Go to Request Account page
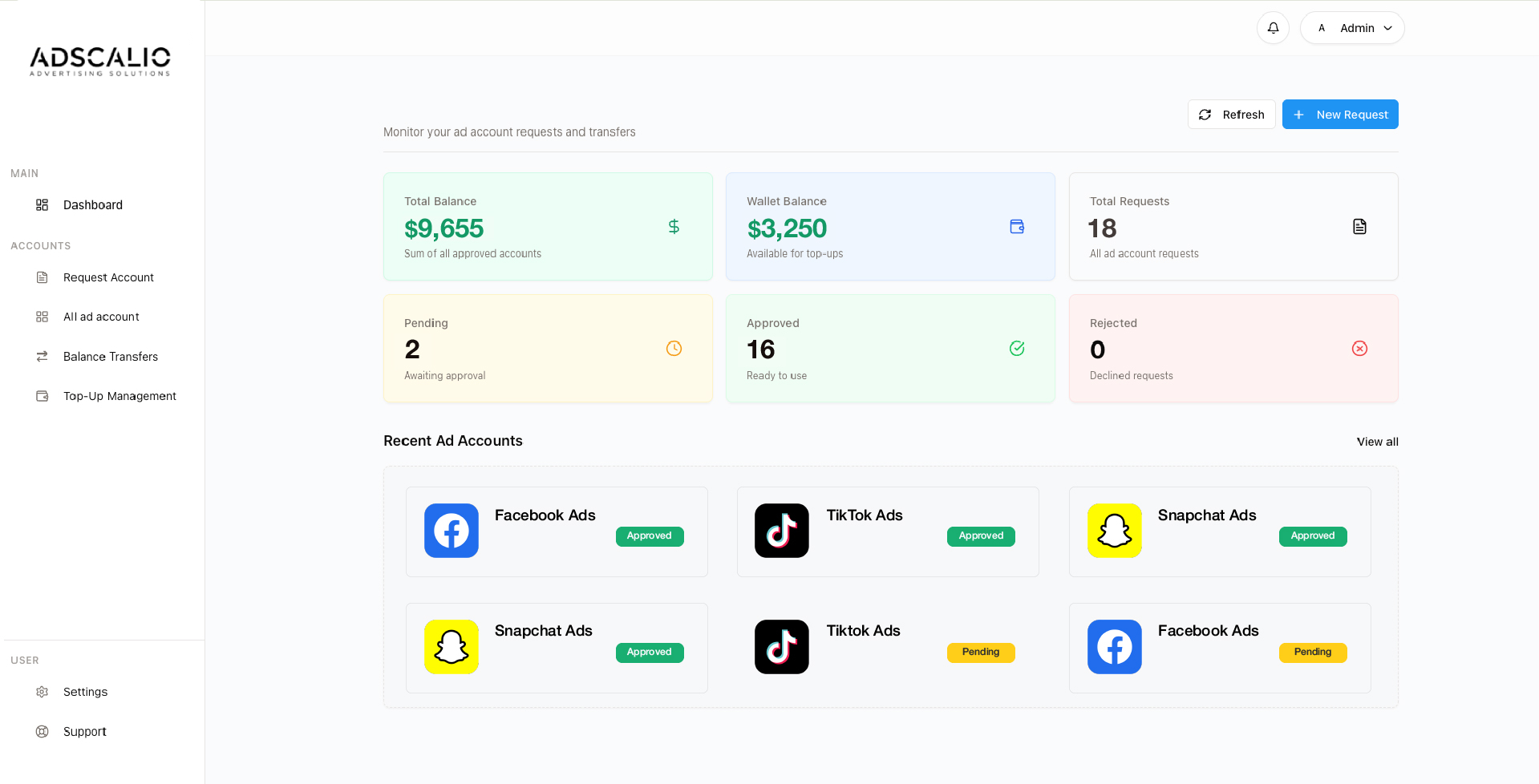Viewport: 1539px width, 784px height. pos(108,277)
